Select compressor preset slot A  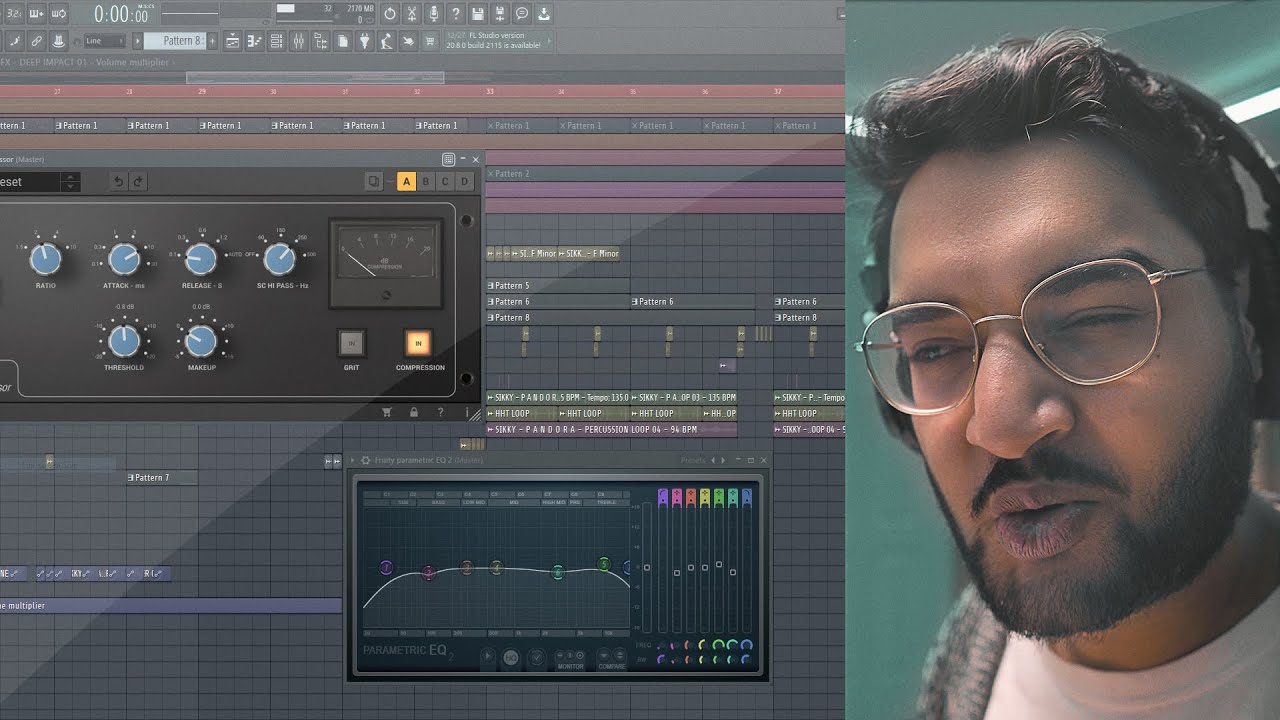tap(406, 182)
